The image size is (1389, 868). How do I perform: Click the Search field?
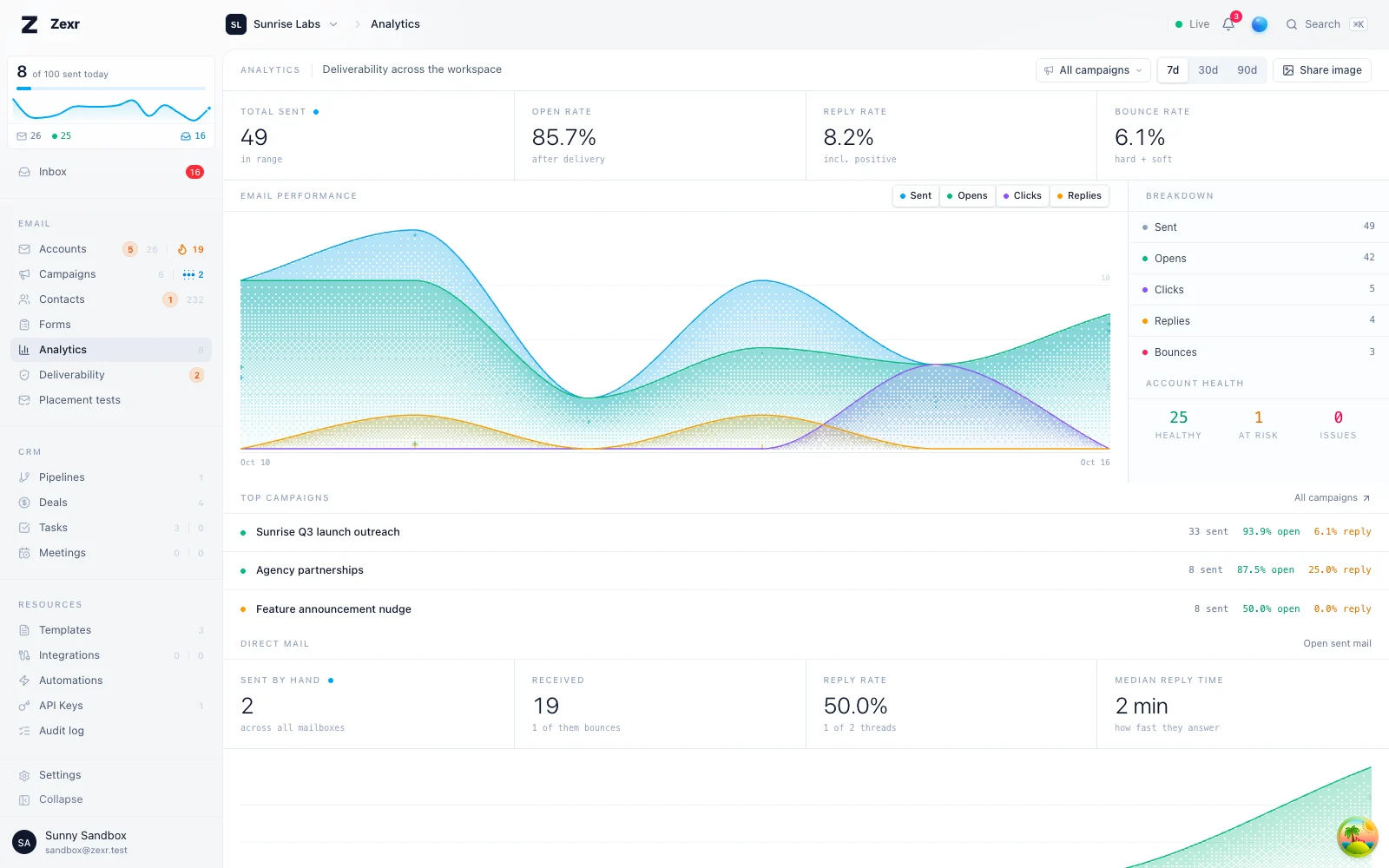coord(1326,24)
